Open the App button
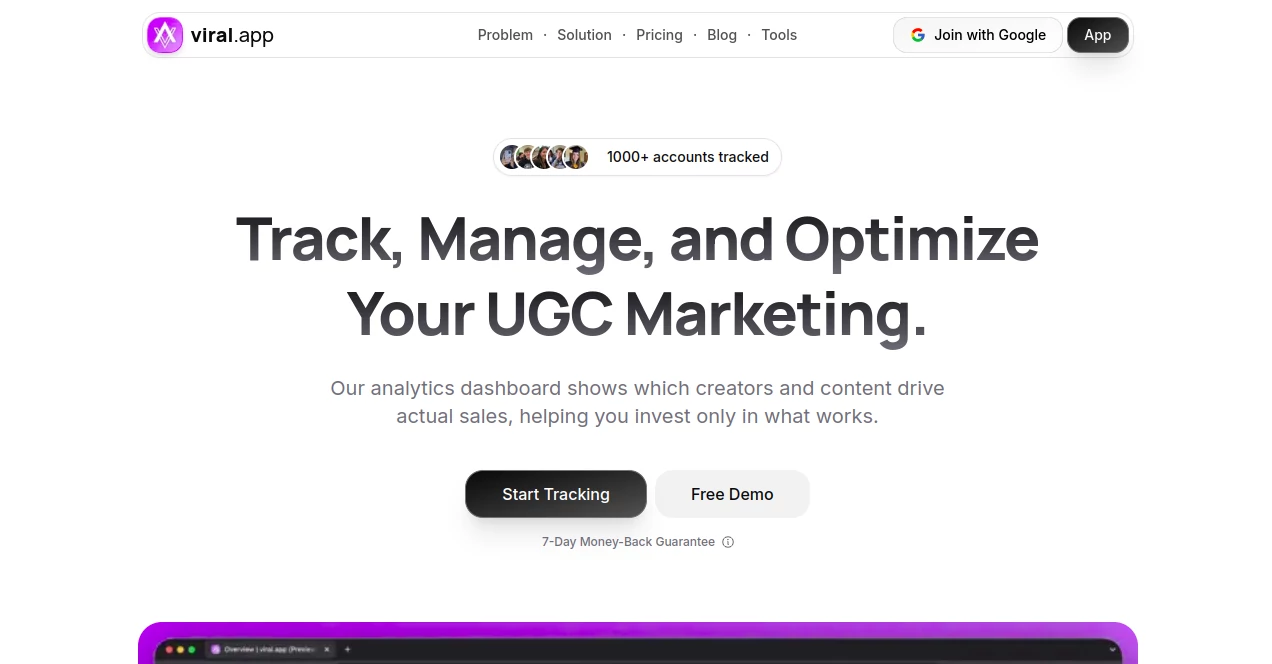 (x=1098, y=35)
